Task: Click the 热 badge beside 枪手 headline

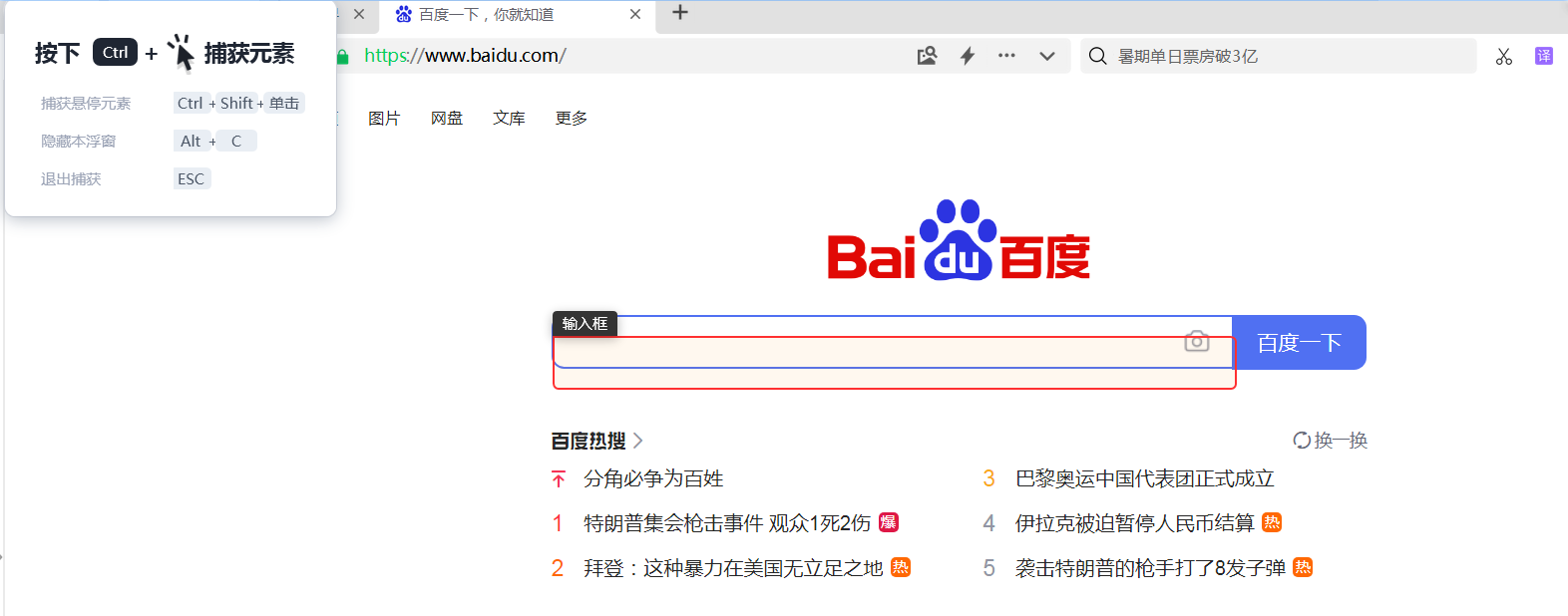Action: coord(1303,566)
